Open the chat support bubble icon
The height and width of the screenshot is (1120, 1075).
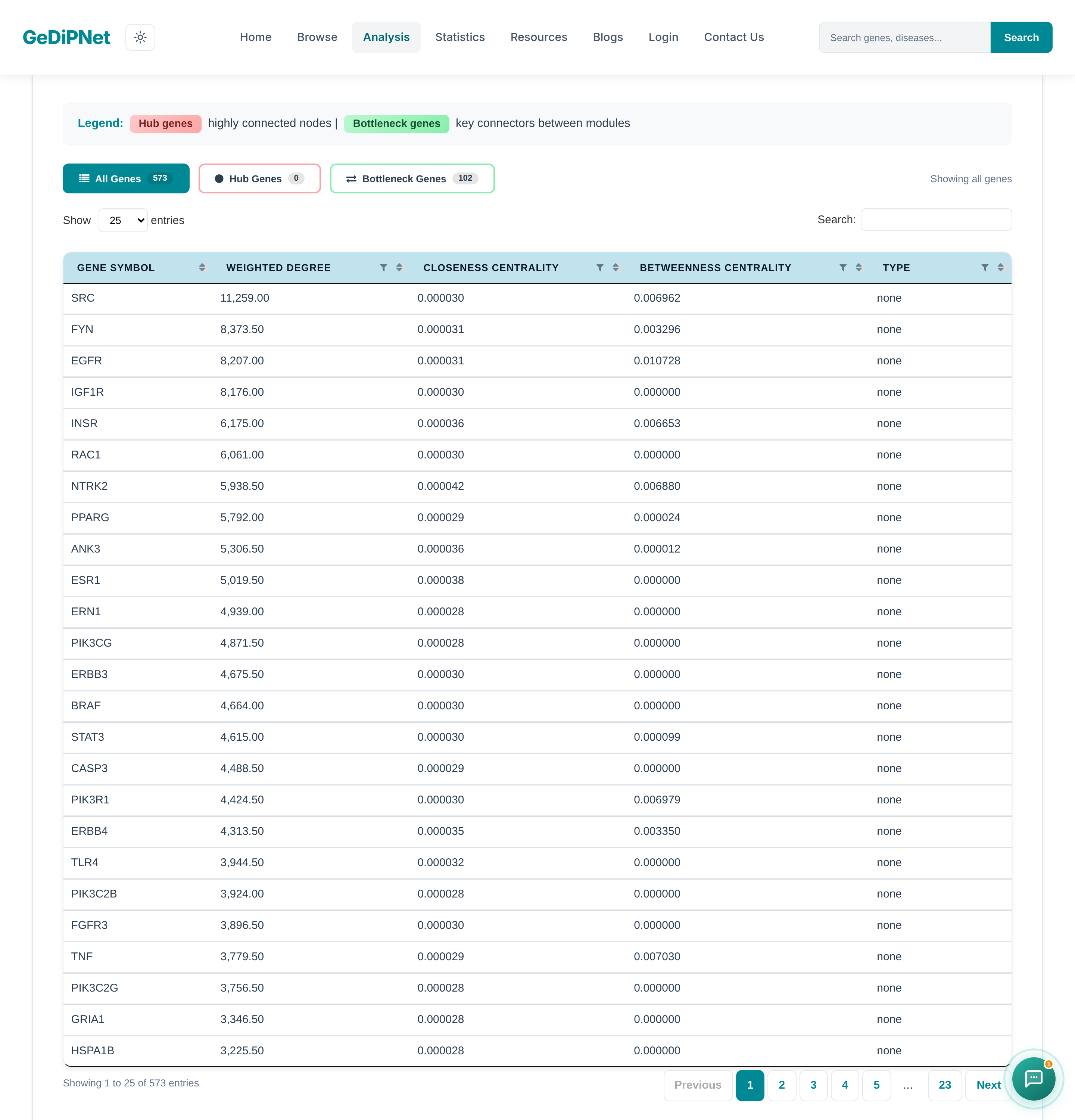coord(1033,1078)
